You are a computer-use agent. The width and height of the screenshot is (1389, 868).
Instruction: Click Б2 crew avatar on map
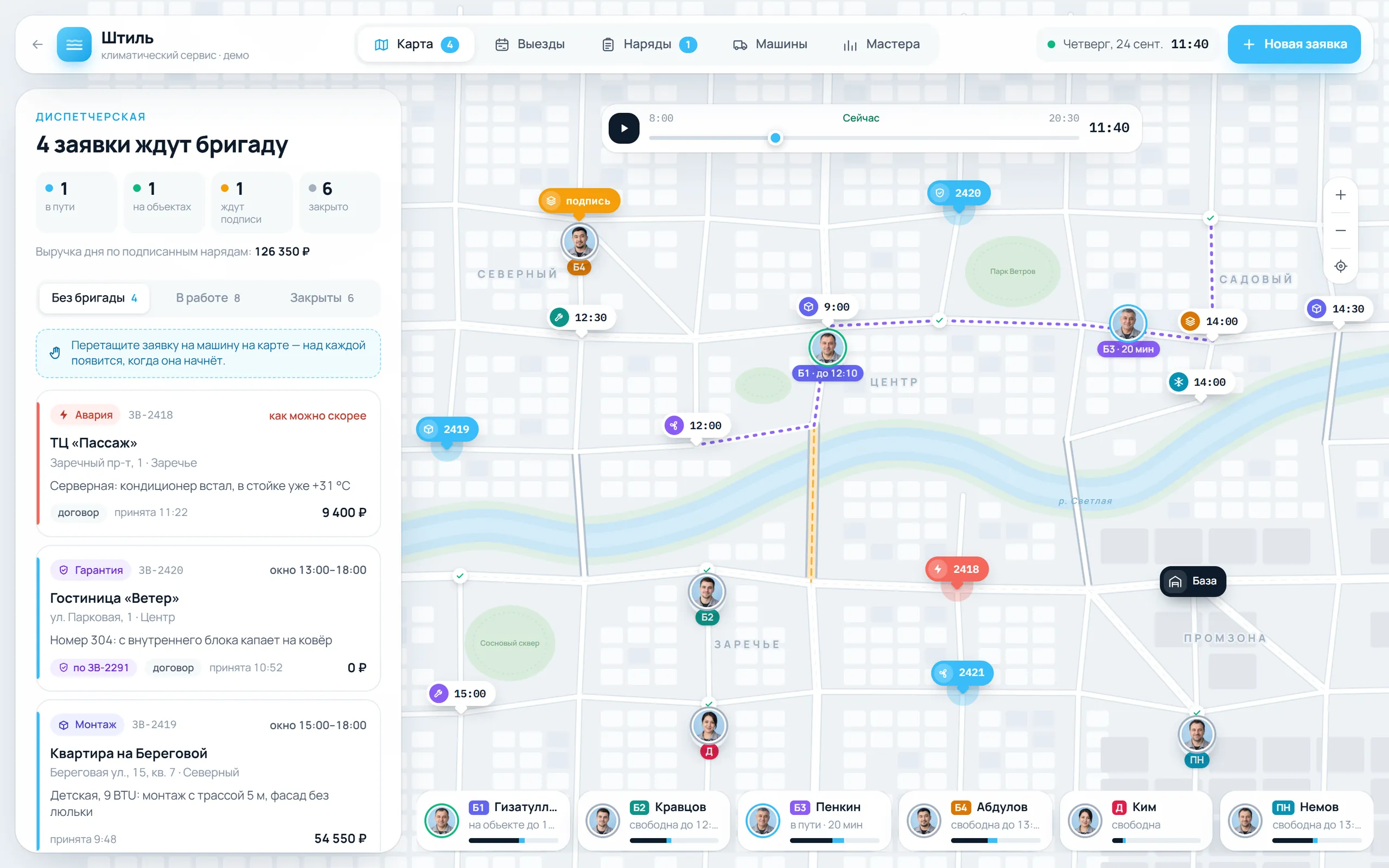point(706,592)
